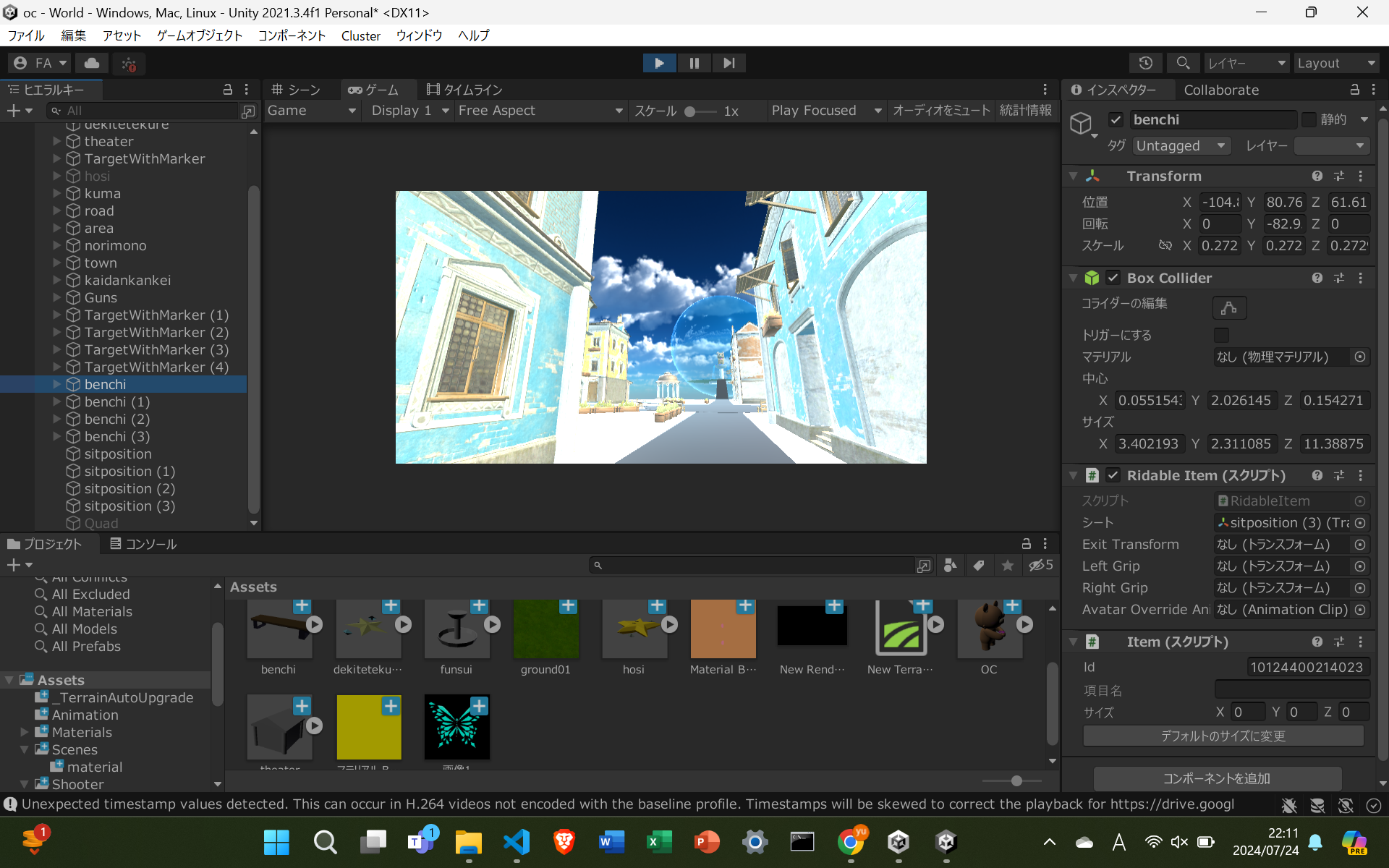Screen dimensions: 1389x868
Task: Click the favorites star icon in the Project panel
Action: tap(1007, 566)
